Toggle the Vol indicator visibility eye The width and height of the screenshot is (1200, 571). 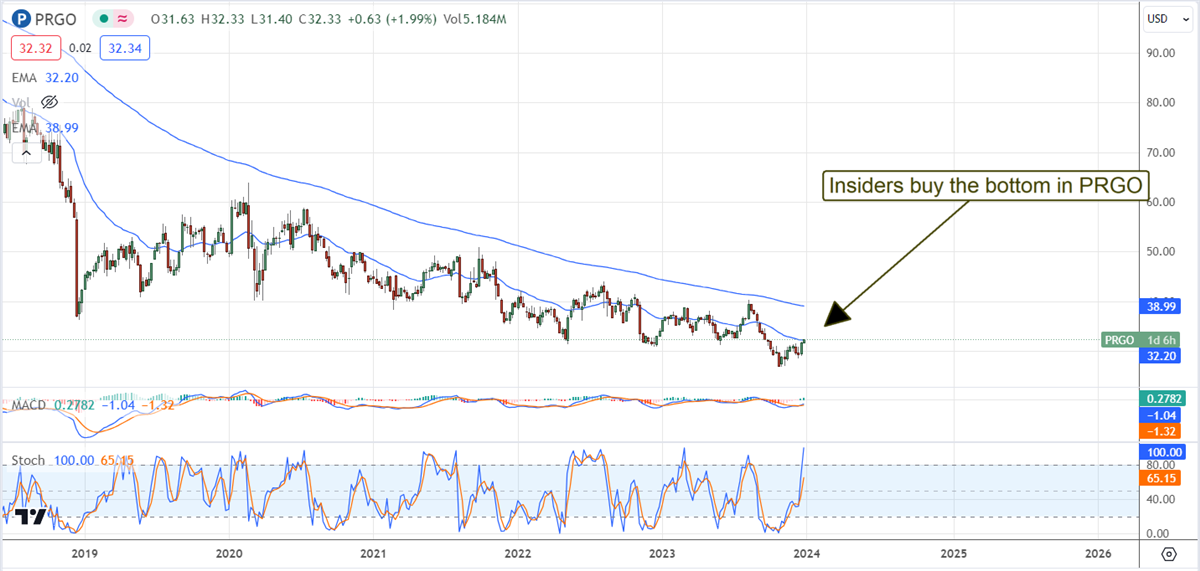50,102
